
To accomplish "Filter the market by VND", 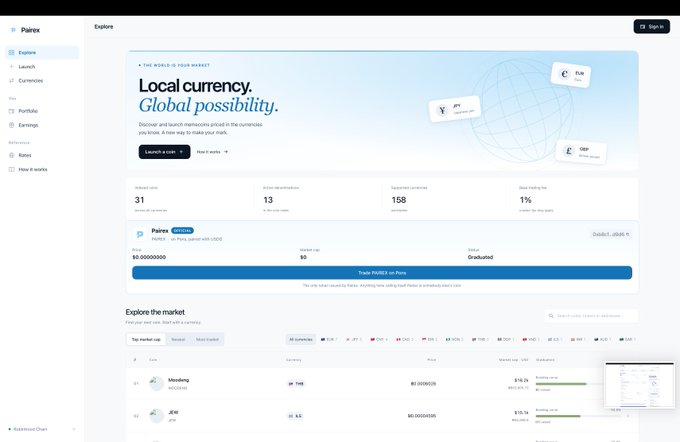I will click(531, 339).
